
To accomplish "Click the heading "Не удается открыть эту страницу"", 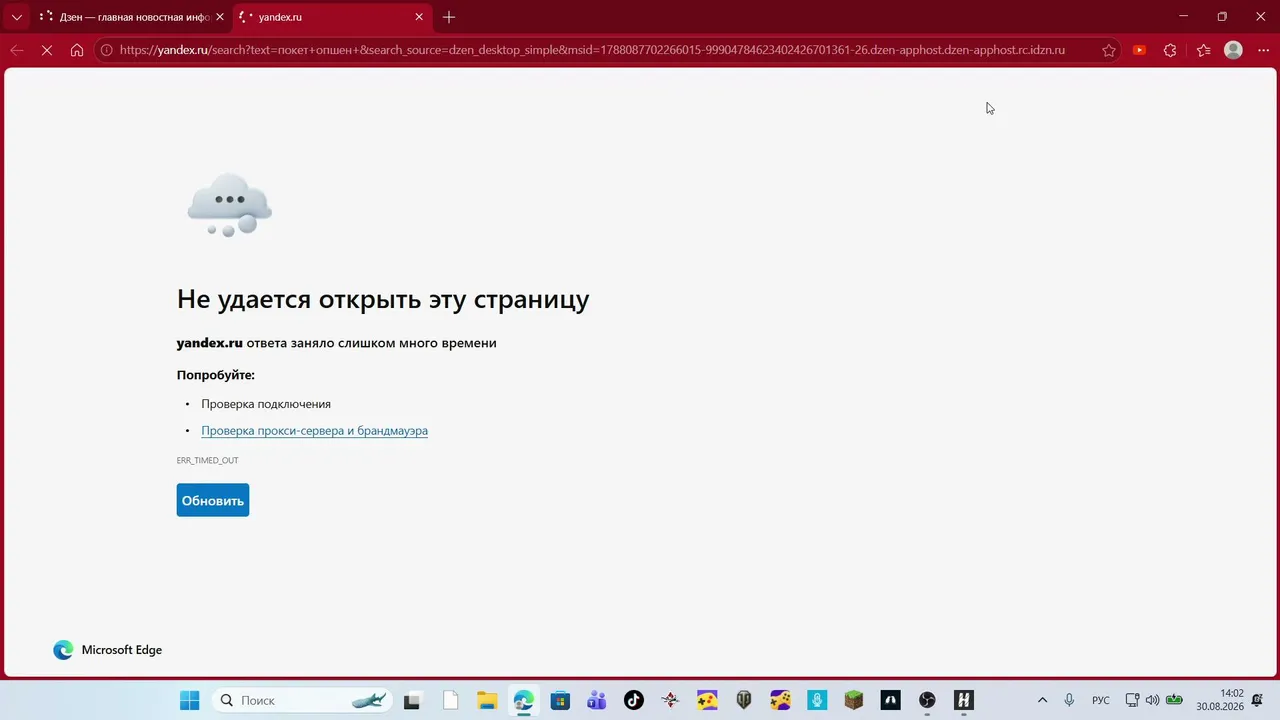I will pos(383,299).
